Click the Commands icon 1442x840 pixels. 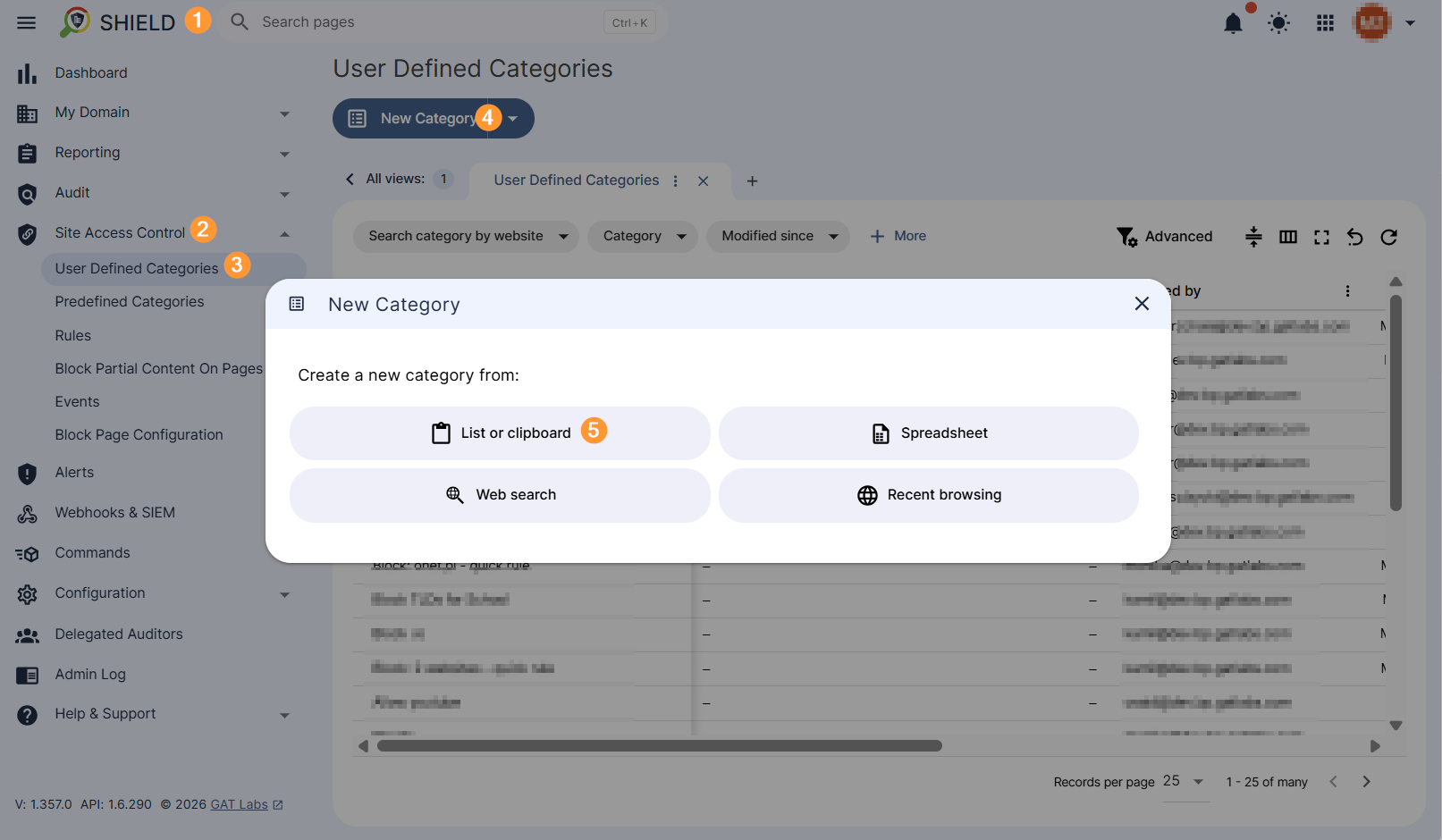(x=27, y=554)
